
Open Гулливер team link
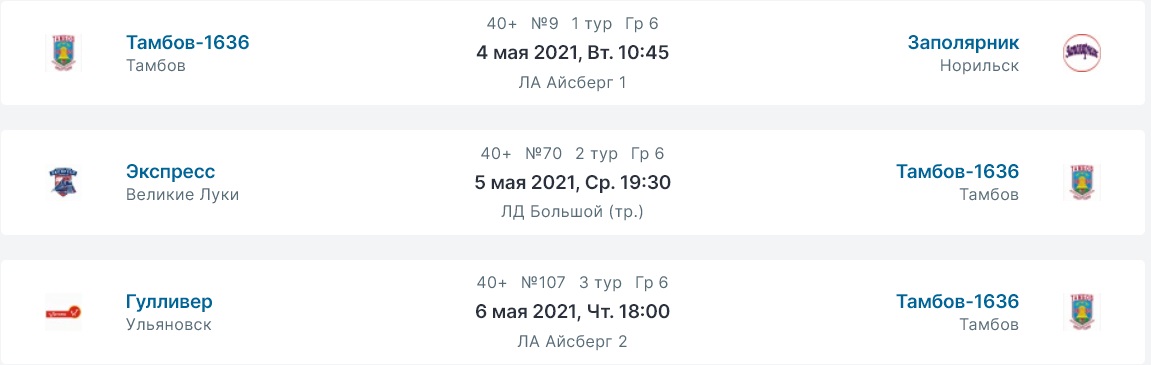(170, 301)
